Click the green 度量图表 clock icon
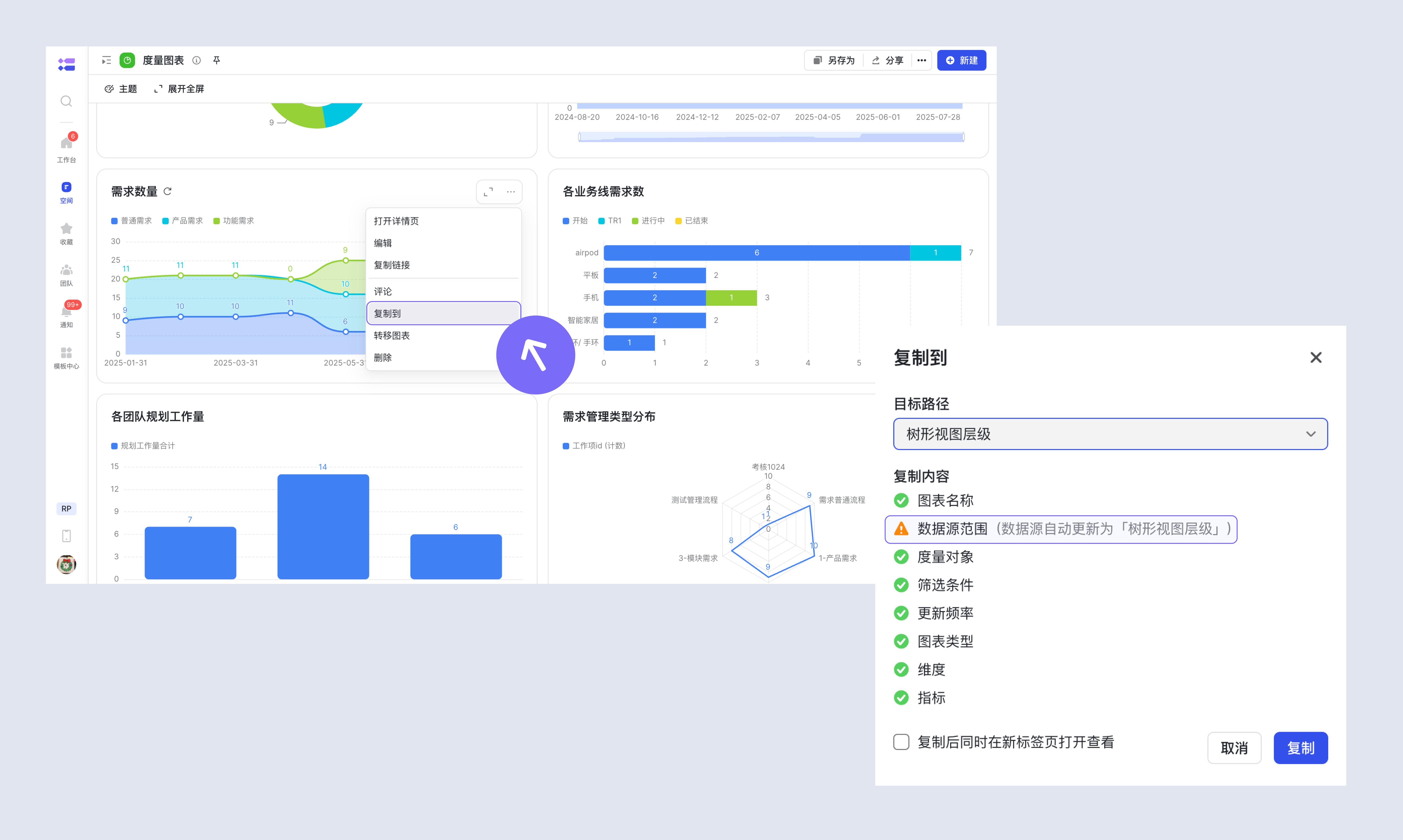Screen dimensions: 1403x840 click(x=127, y=60)
